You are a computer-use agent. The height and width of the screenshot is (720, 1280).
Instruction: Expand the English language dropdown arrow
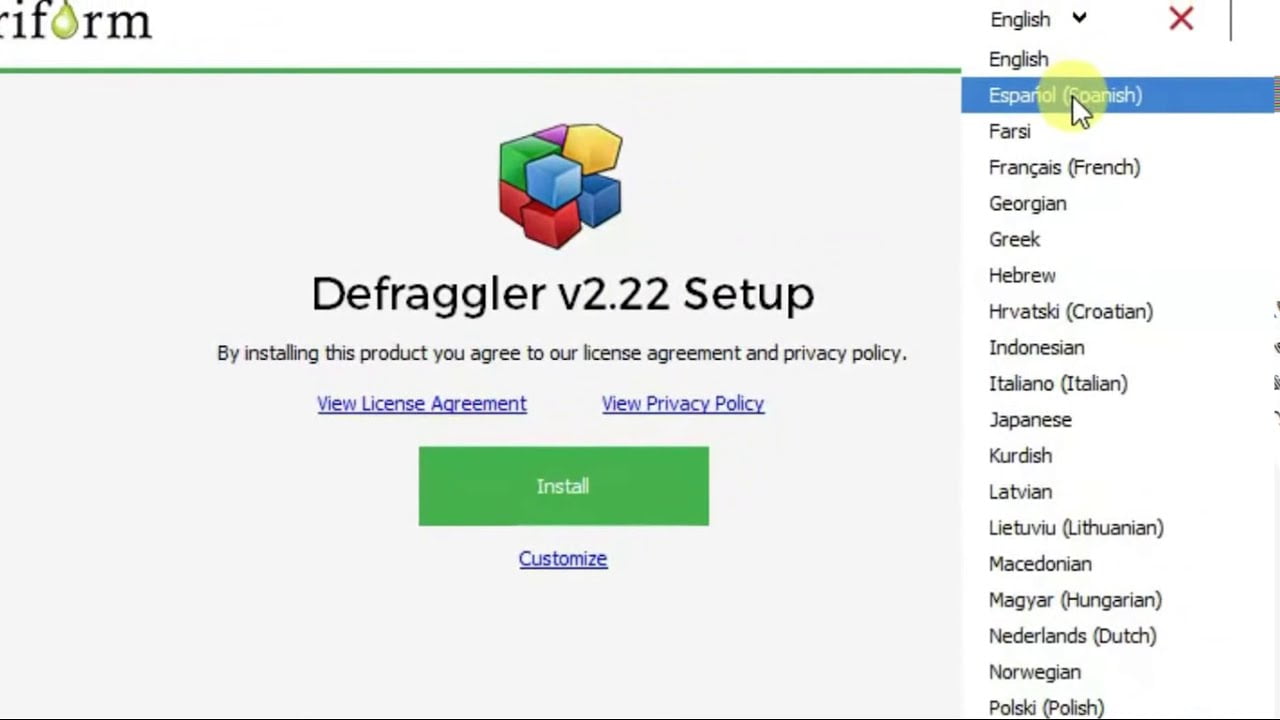1079,18
